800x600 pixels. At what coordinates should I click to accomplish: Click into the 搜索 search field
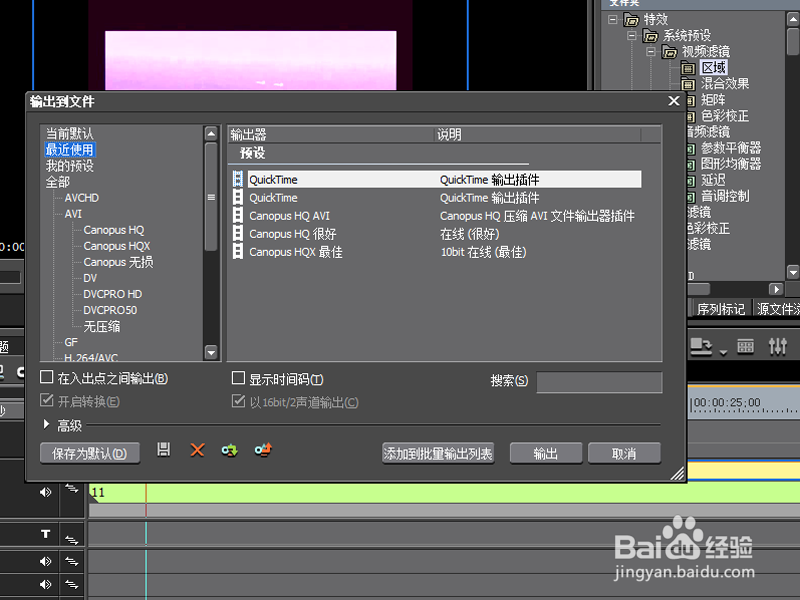(x=599, y=382)
